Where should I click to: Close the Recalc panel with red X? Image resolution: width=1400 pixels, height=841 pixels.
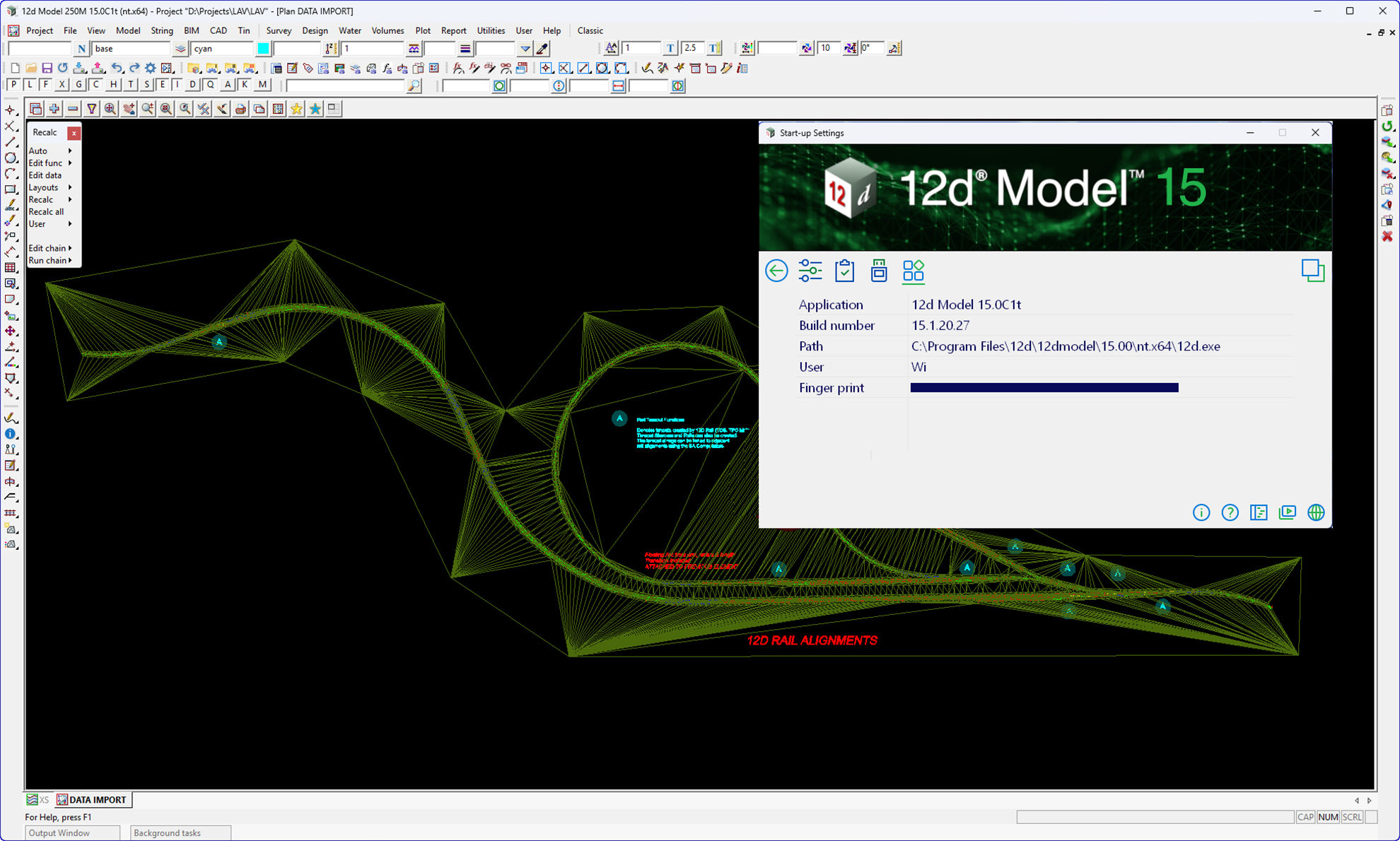click(x=74, y=133)
